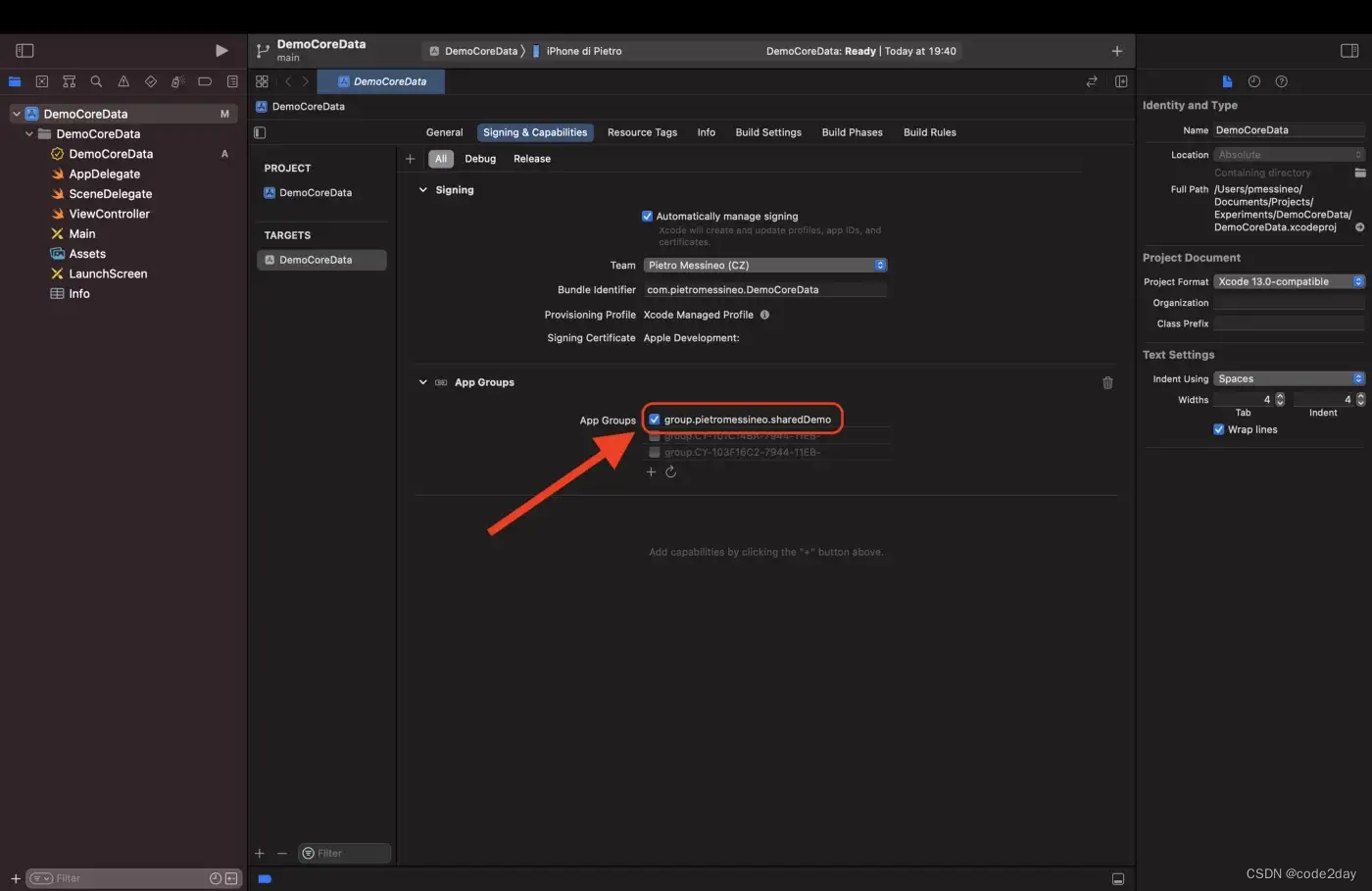Click the editor swap arrows icon
Image resolution: width=1372 pixels, height=891 pixels.
[x=1092, y=81]
